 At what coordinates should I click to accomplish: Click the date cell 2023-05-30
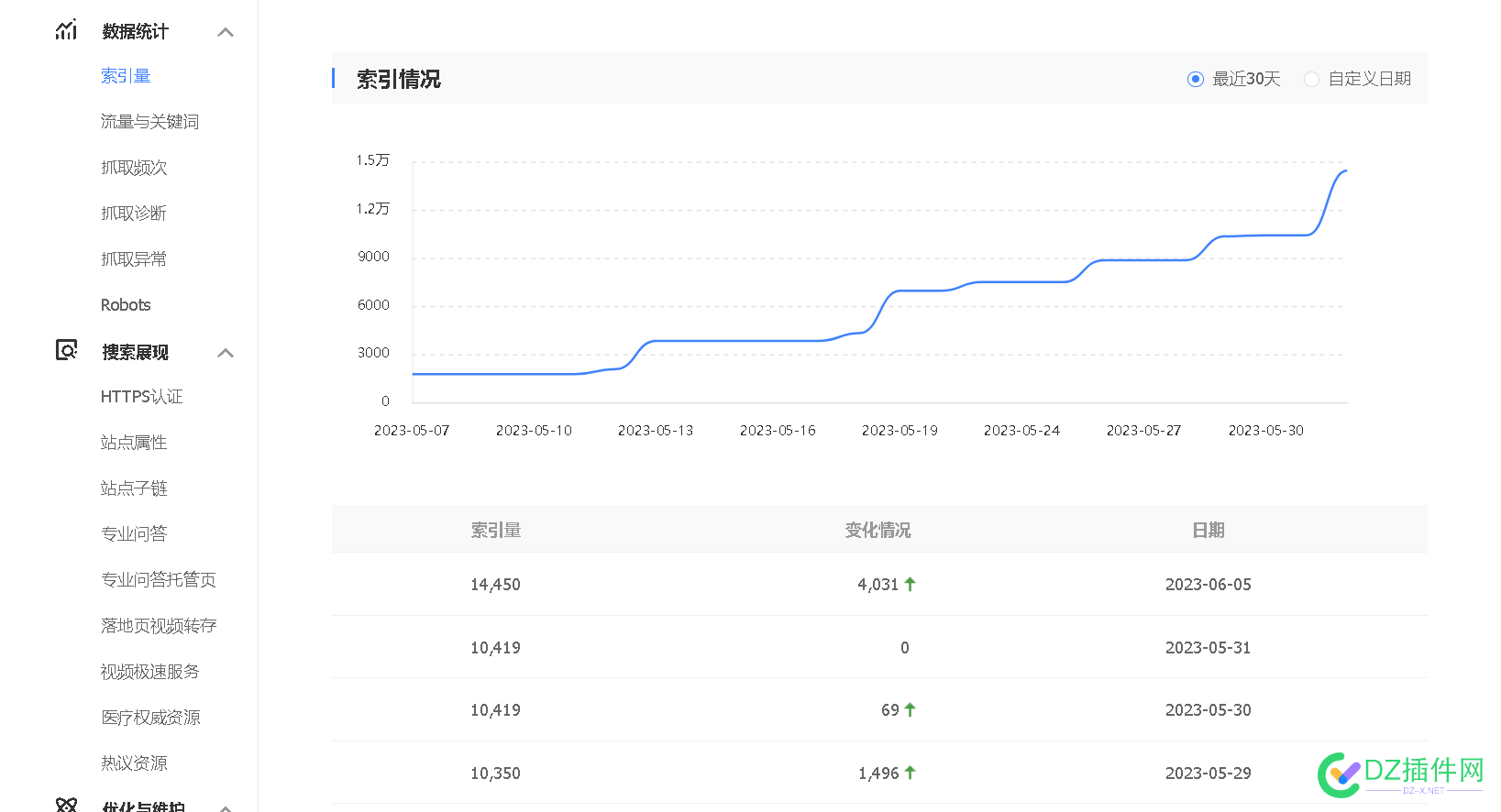[x=1209, y=710]
